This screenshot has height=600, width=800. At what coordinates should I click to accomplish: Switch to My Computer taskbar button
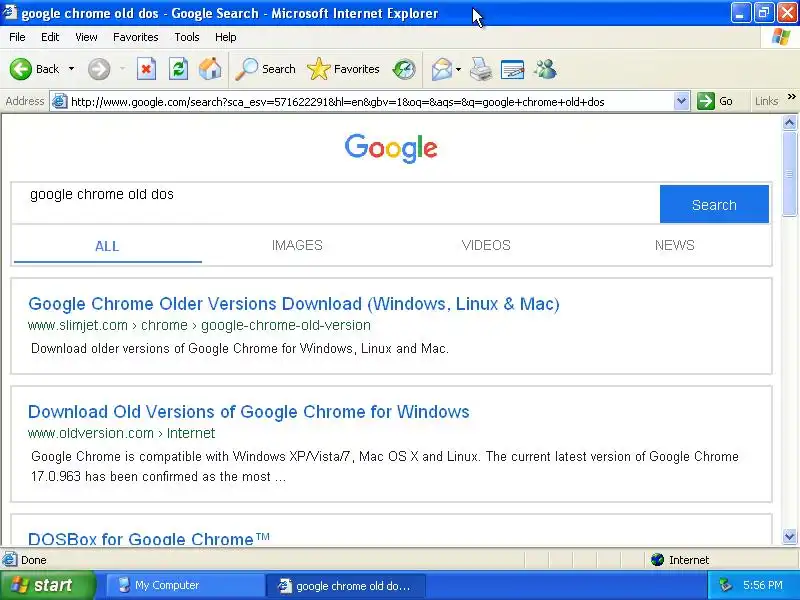[x=184, y=585]
